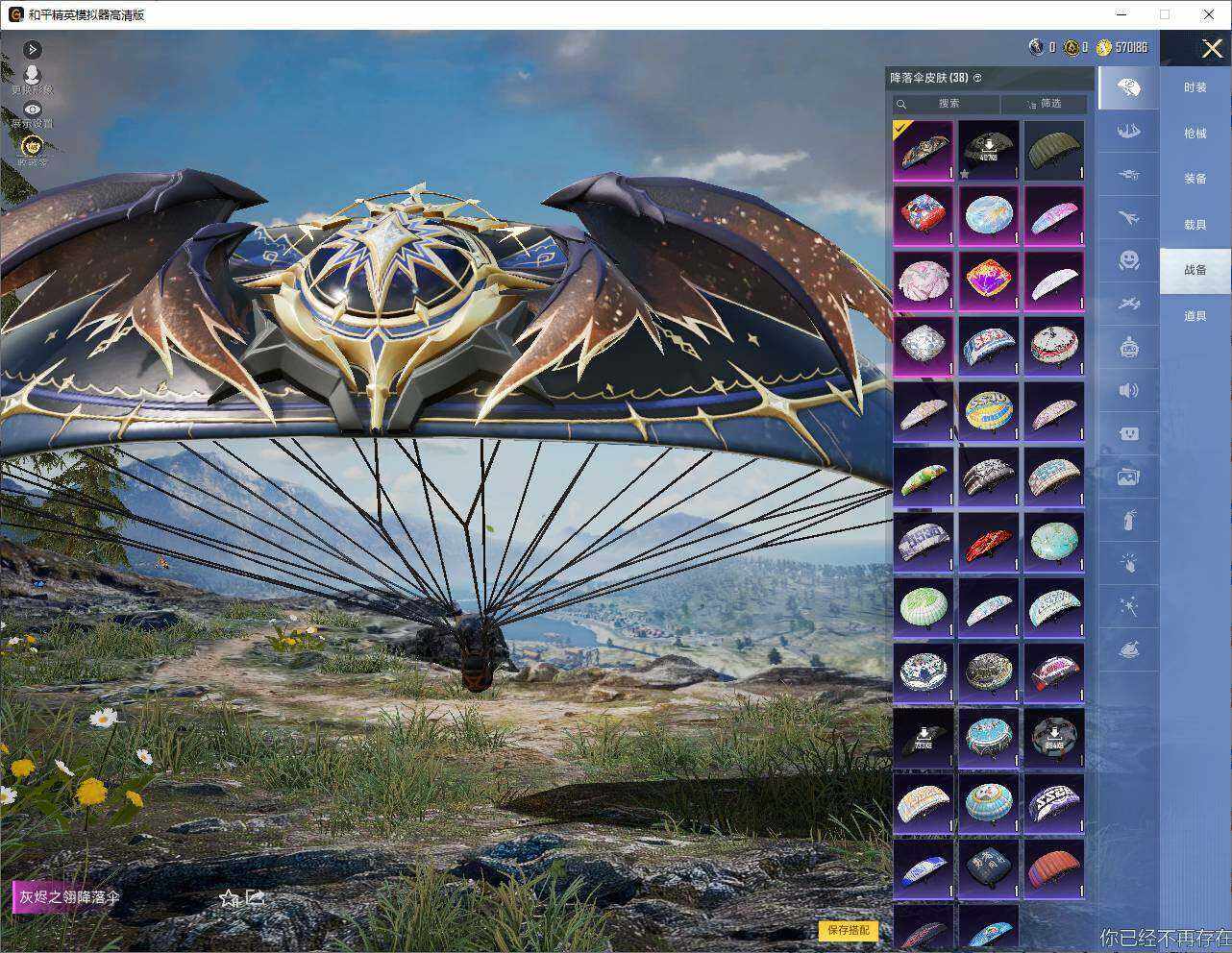Open the 道具 tab

[1195, 316]
